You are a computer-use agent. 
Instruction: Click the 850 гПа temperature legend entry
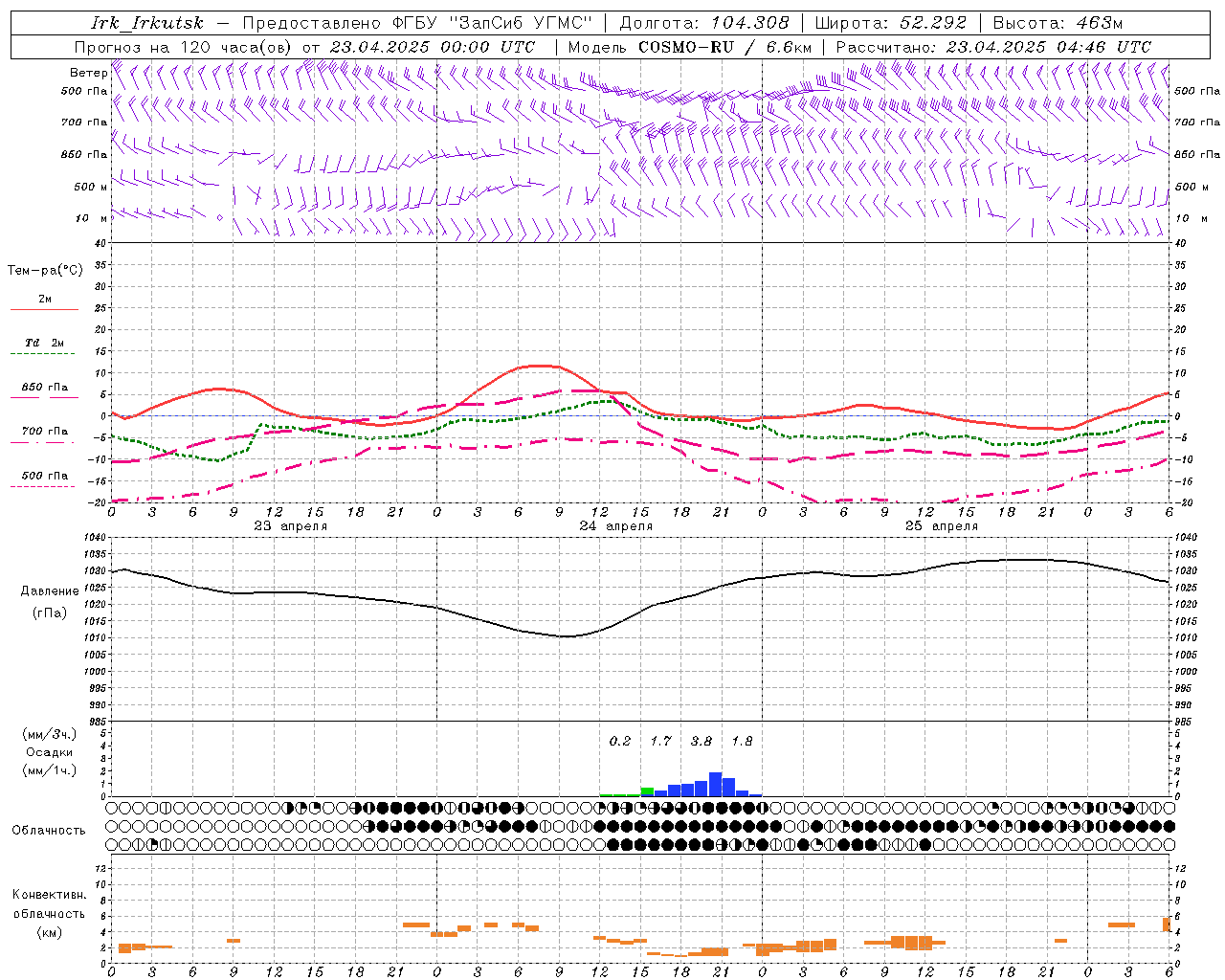[44, 388]
